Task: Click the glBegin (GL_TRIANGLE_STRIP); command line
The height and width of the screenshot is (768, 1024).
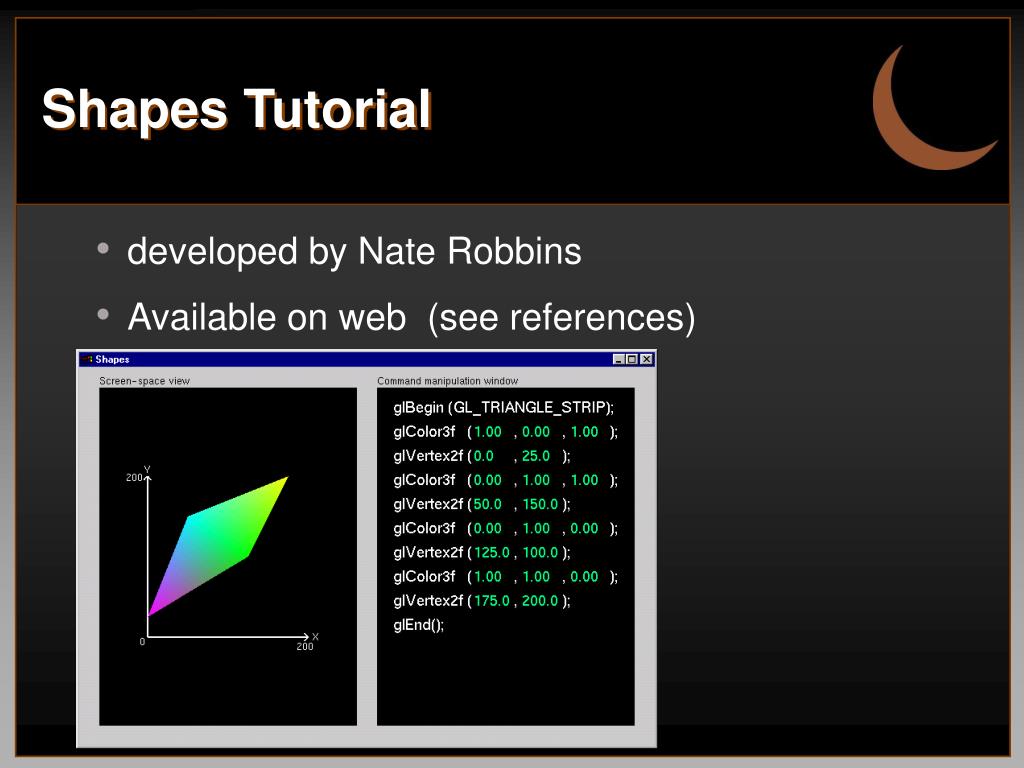Action: pos(504,408)
